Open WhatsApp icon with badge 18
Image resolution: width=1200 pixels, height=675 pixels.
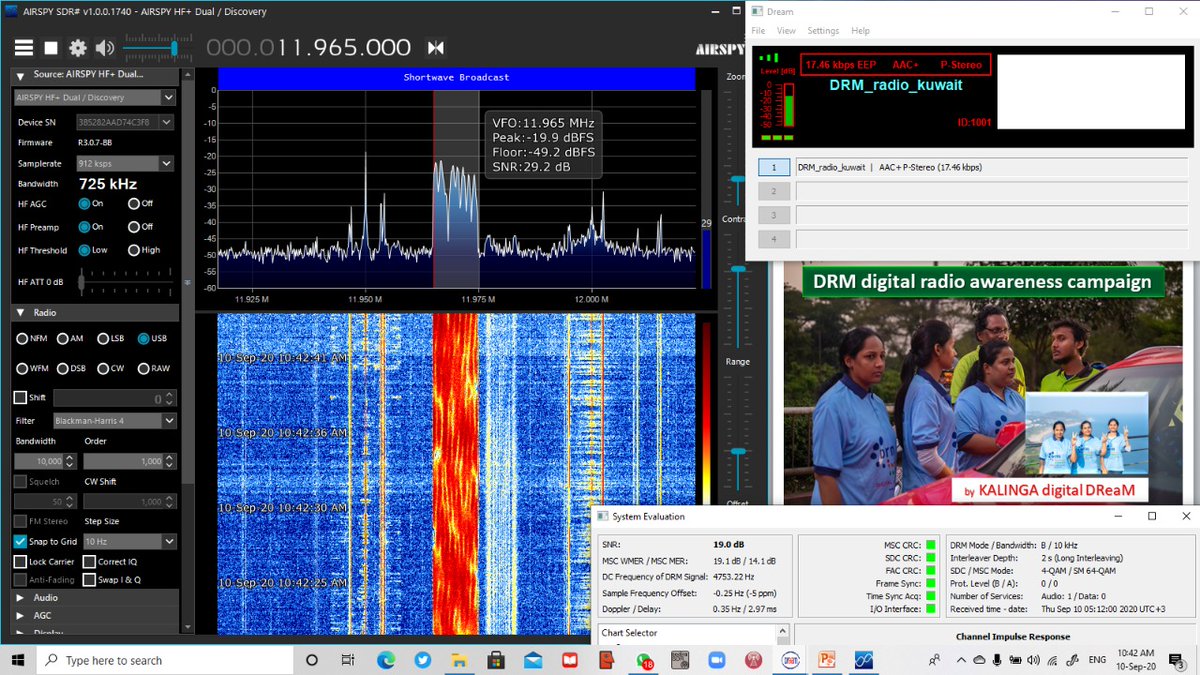coord(643,660)
